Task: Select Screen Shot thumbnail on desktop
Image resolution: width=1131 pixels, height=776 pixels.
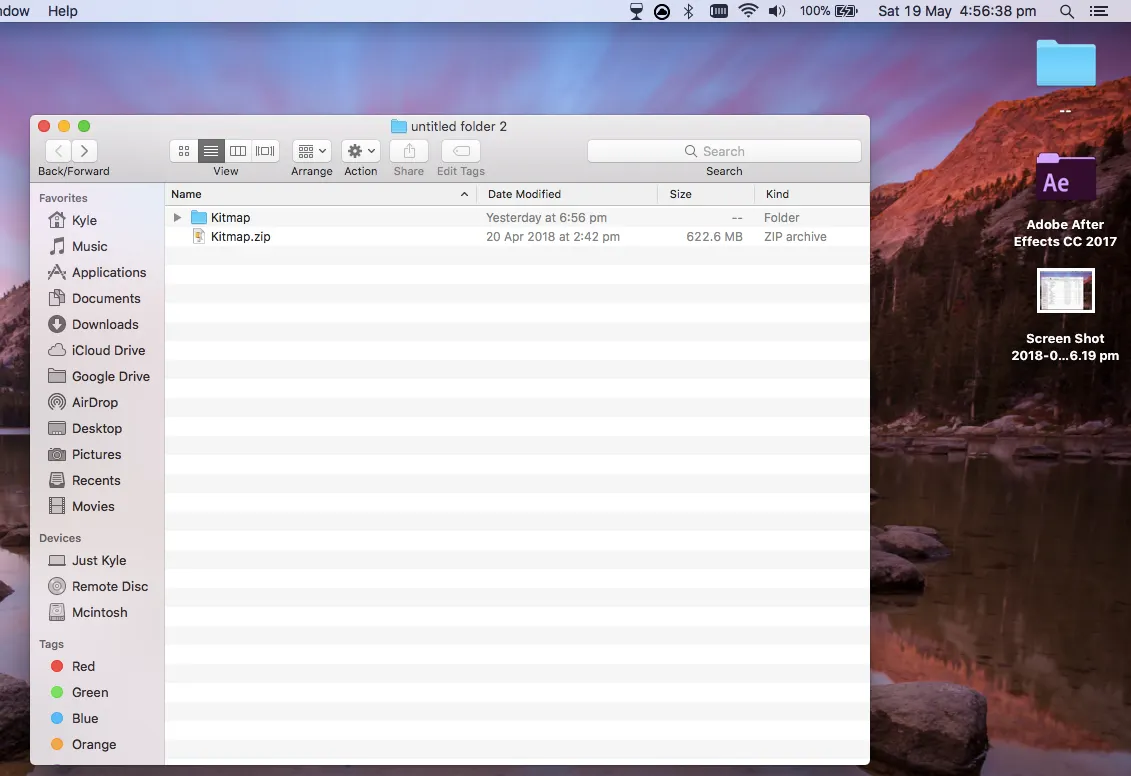Action: [x=1065, y=292]
